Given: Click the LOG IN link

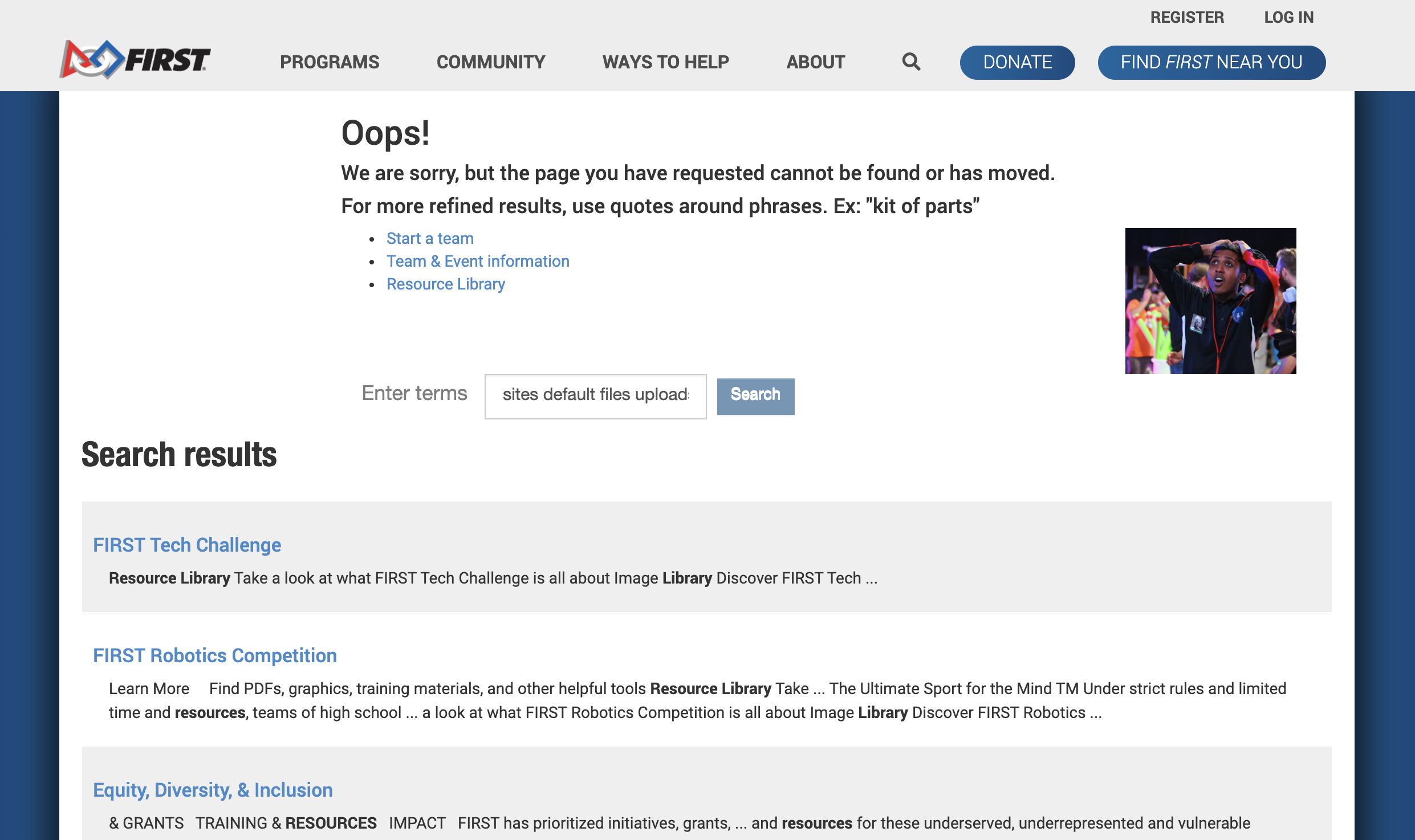Looking at the screenshot, I should point(1288,17).
